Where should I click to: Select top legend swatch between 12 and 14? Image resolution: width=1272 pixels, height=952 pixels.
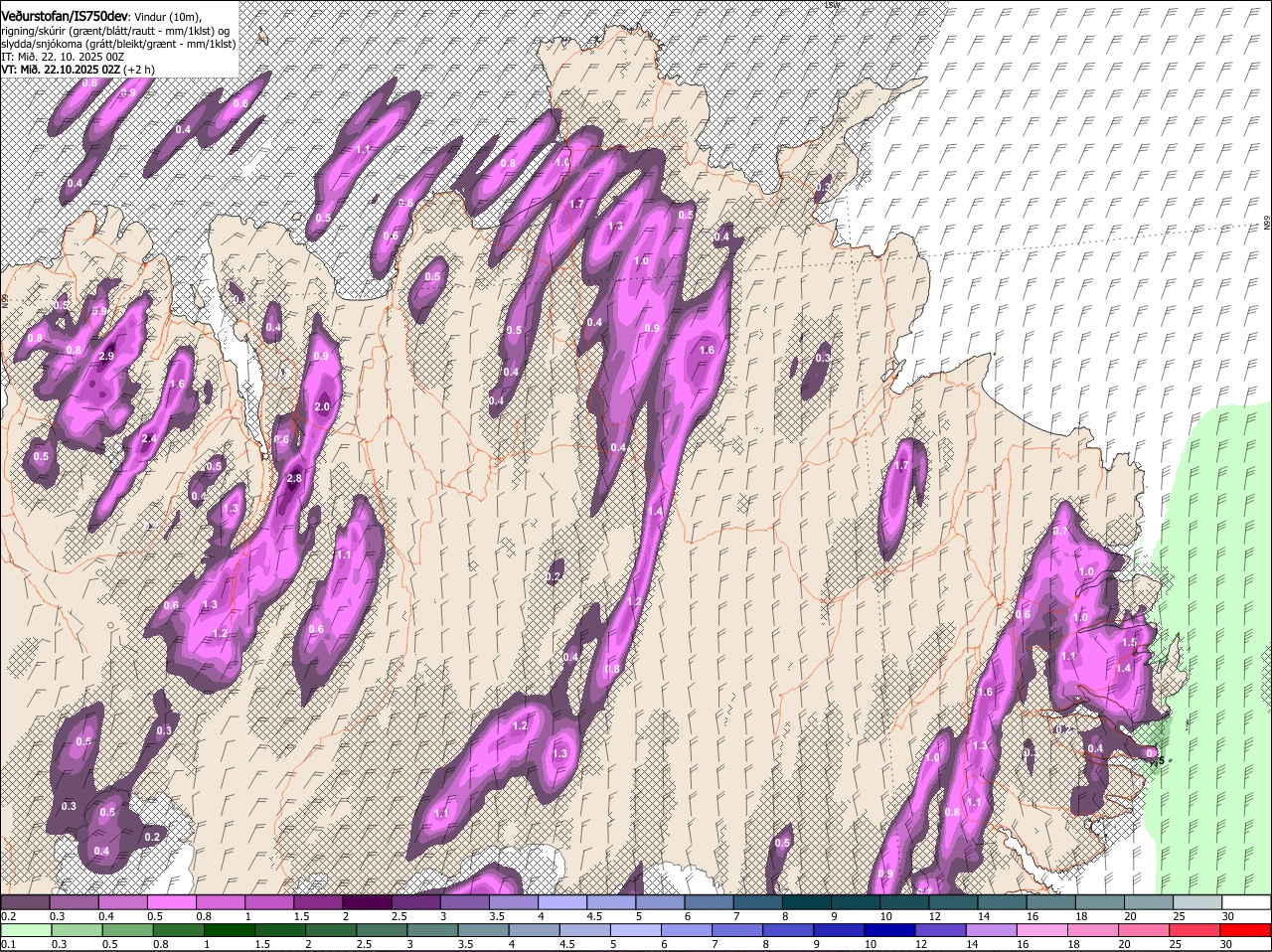(953, 901)
